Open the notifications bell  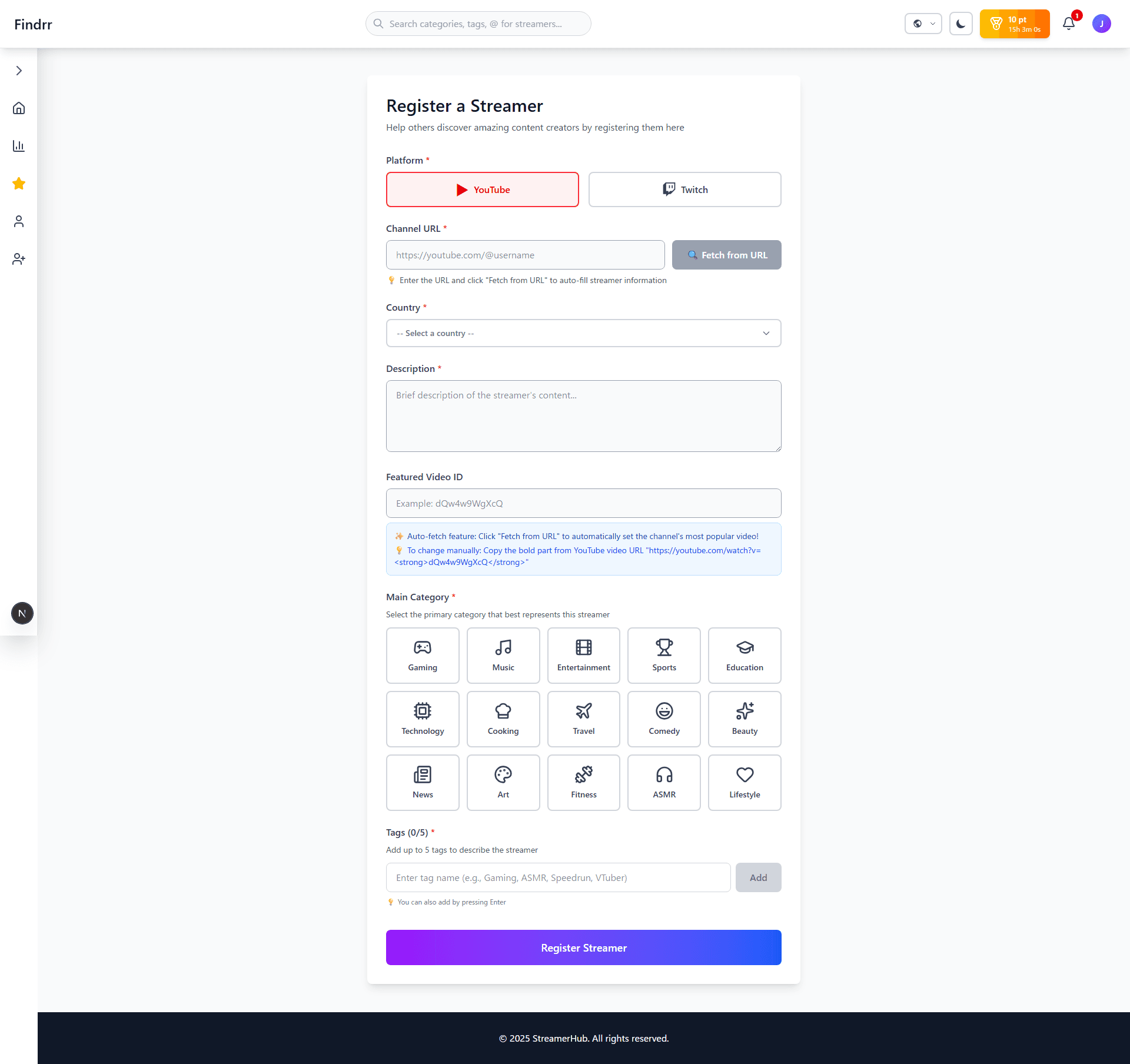(1069, 24)
